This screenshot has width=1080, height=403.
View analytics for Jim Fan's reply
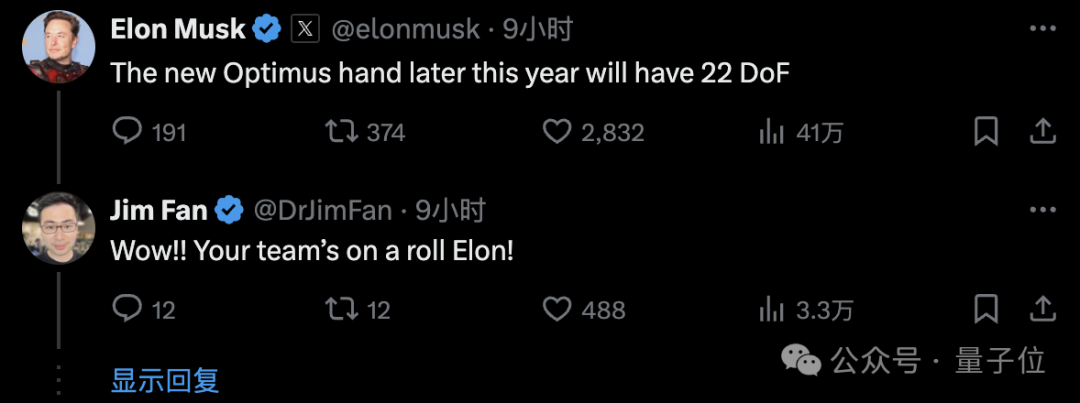click(771, 309)
